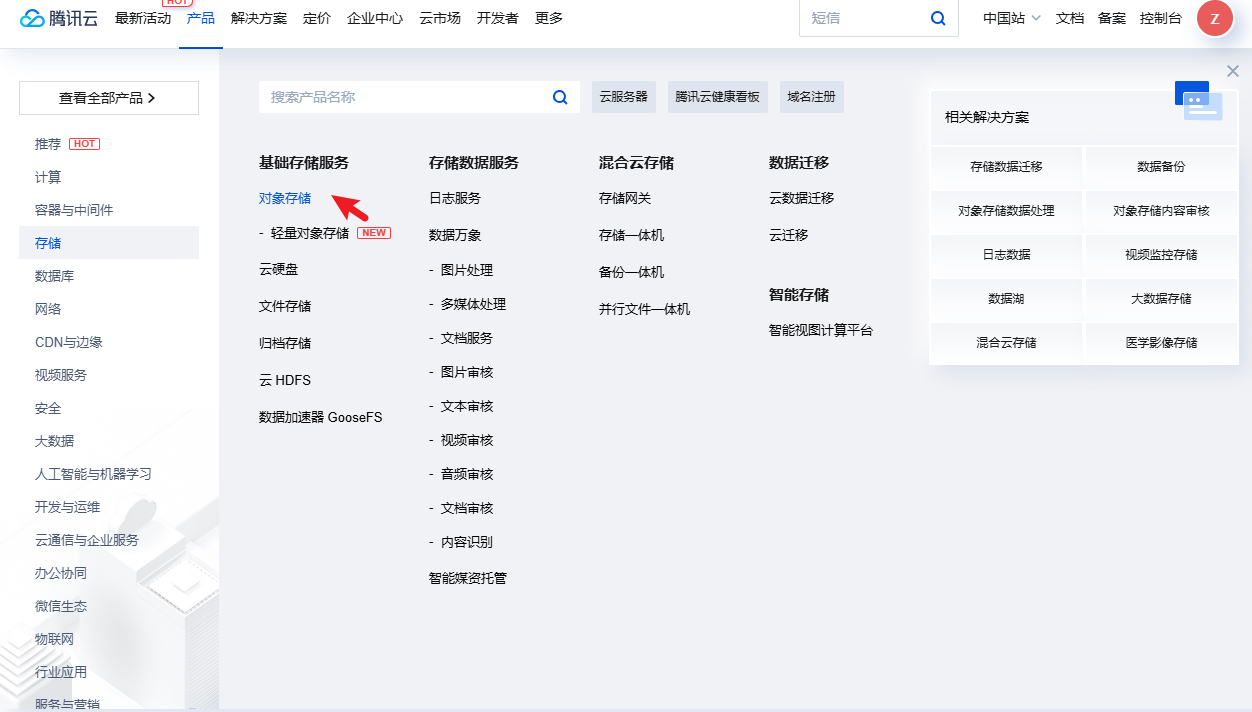This screenshot has height=712, width=1252.
Task: Open the 云市场 menu item
Action: click(x=440, y=18)
